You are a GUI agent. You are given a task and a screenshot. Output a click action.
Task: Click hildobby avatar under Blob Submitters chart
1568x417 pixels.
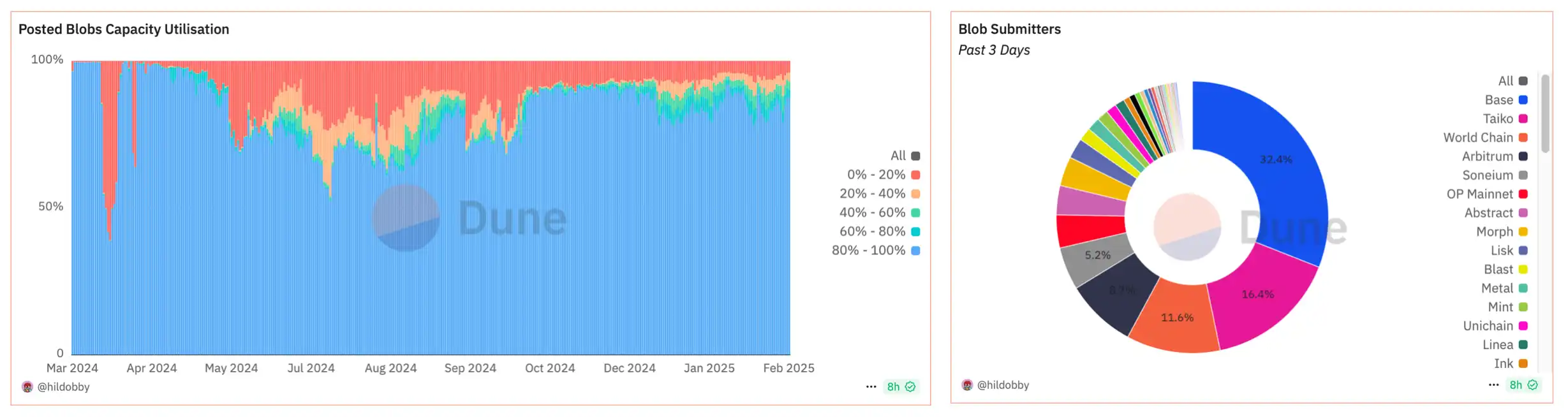[967, 385]
